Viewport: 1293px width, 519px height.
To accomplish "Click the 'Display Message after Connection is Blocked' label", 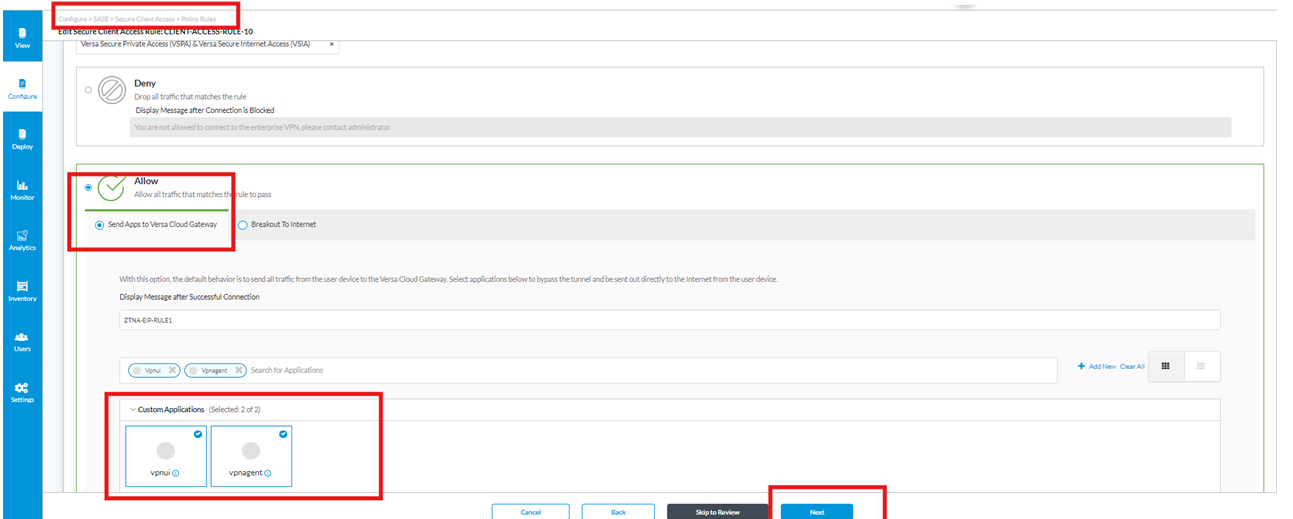I will point(204,110).
